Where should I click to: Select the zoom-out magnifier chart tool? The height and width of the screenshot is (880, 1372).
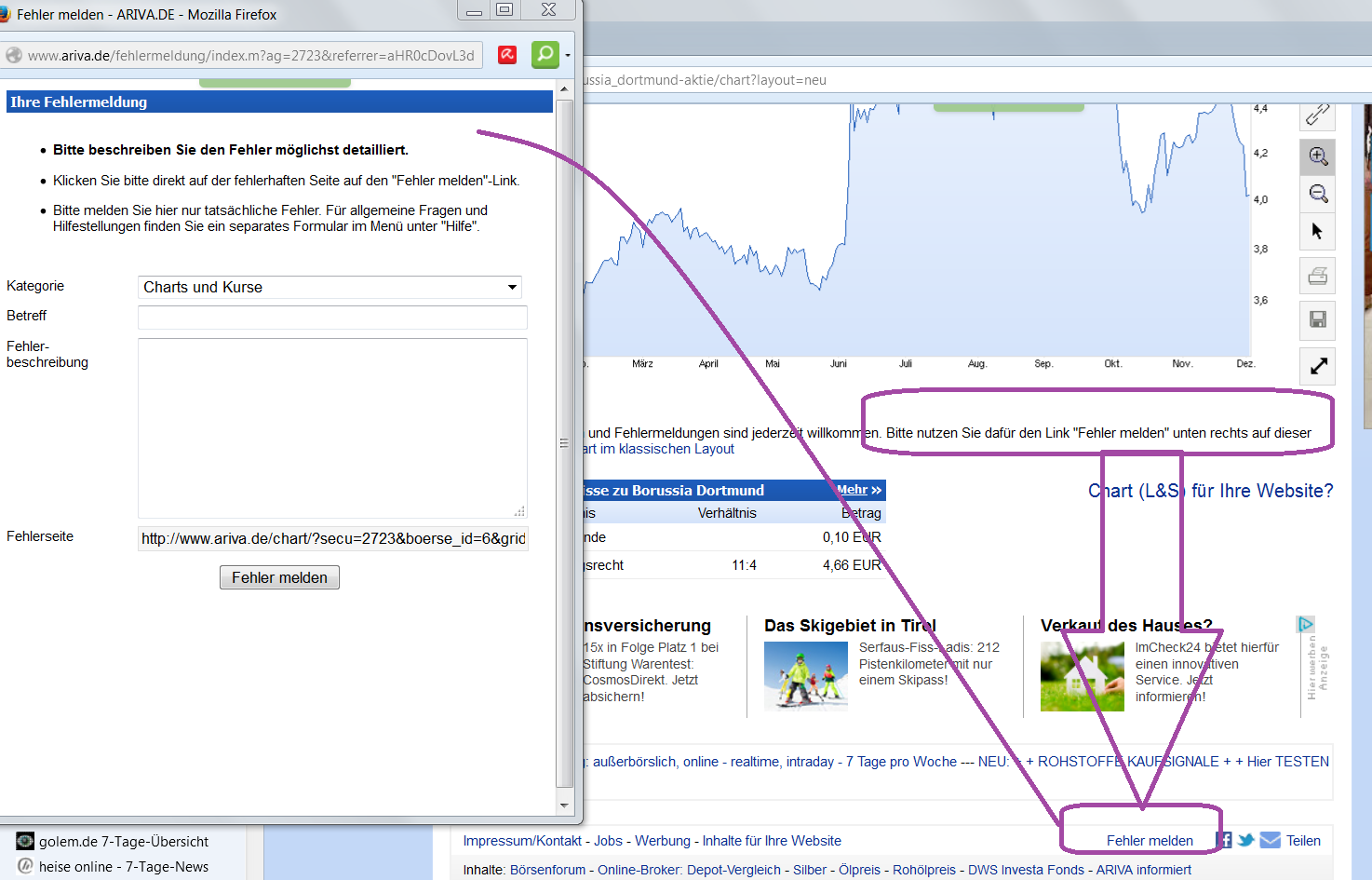pos(1318,194)
